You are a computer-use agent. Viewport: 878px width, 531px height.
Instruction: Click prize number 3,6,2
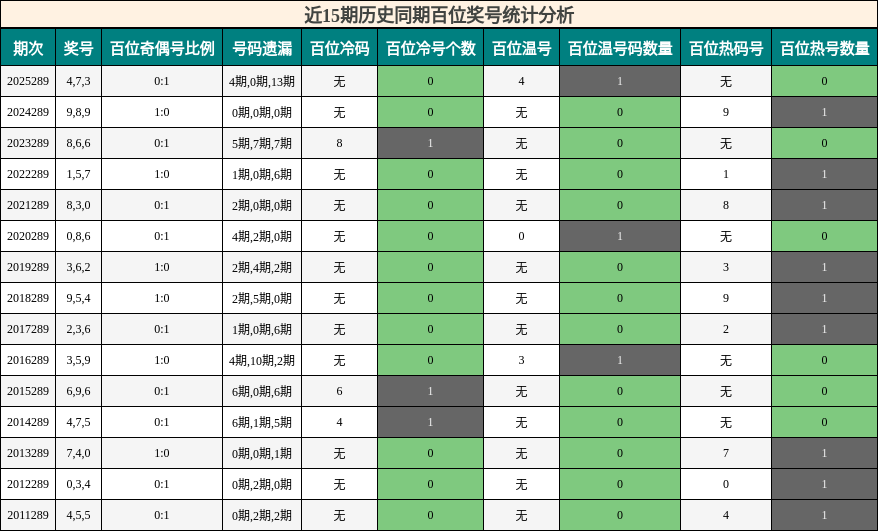[78, 267]
